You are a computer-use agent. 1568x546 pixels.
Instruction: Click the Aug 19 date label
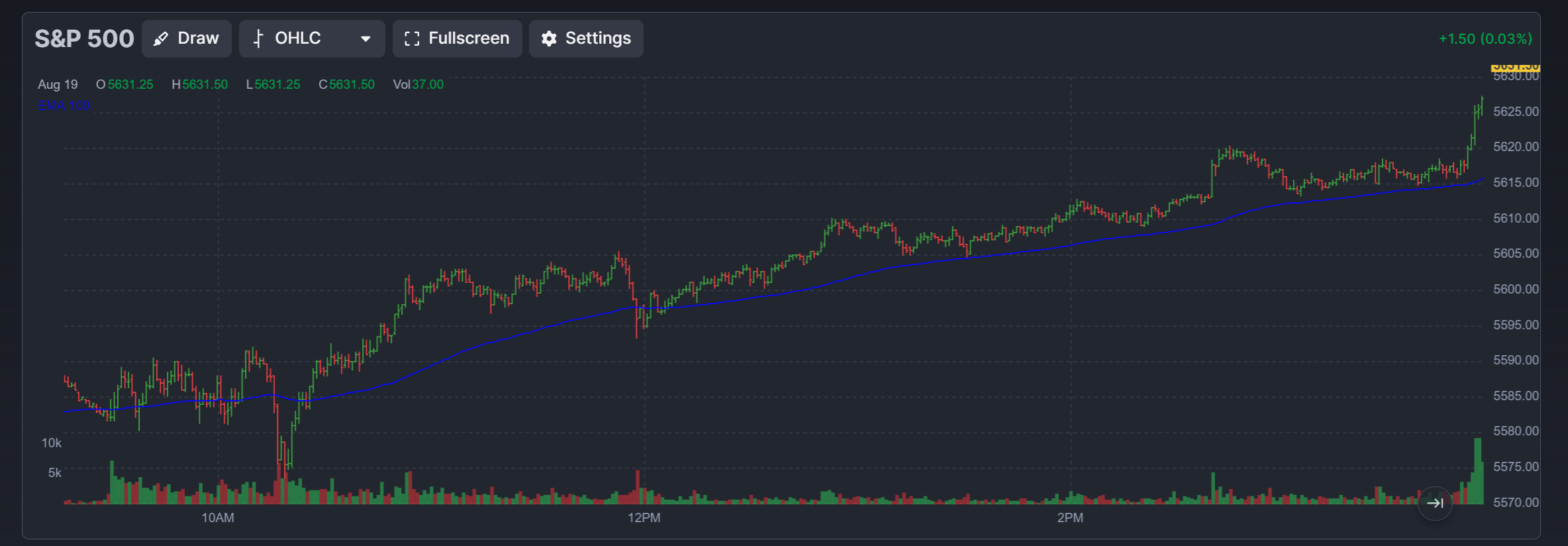coord(58,84)
